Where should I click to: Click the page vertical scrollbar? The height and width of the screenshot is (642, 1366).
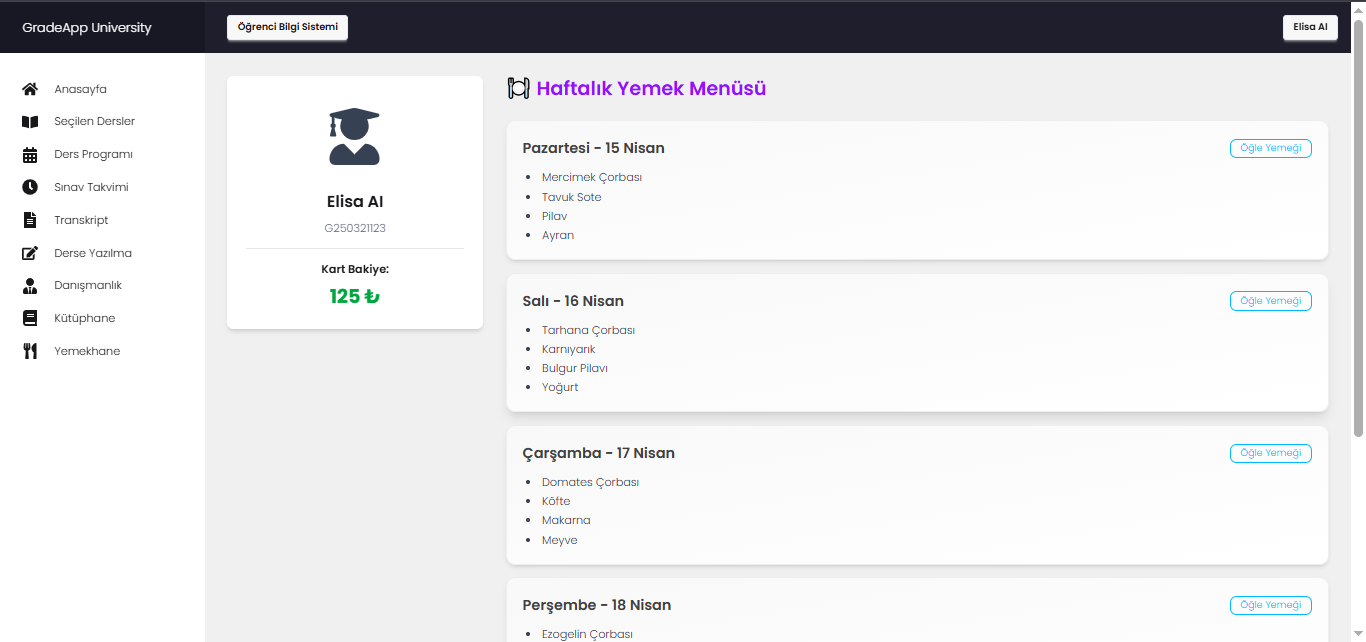click(x=1358, y=230)
